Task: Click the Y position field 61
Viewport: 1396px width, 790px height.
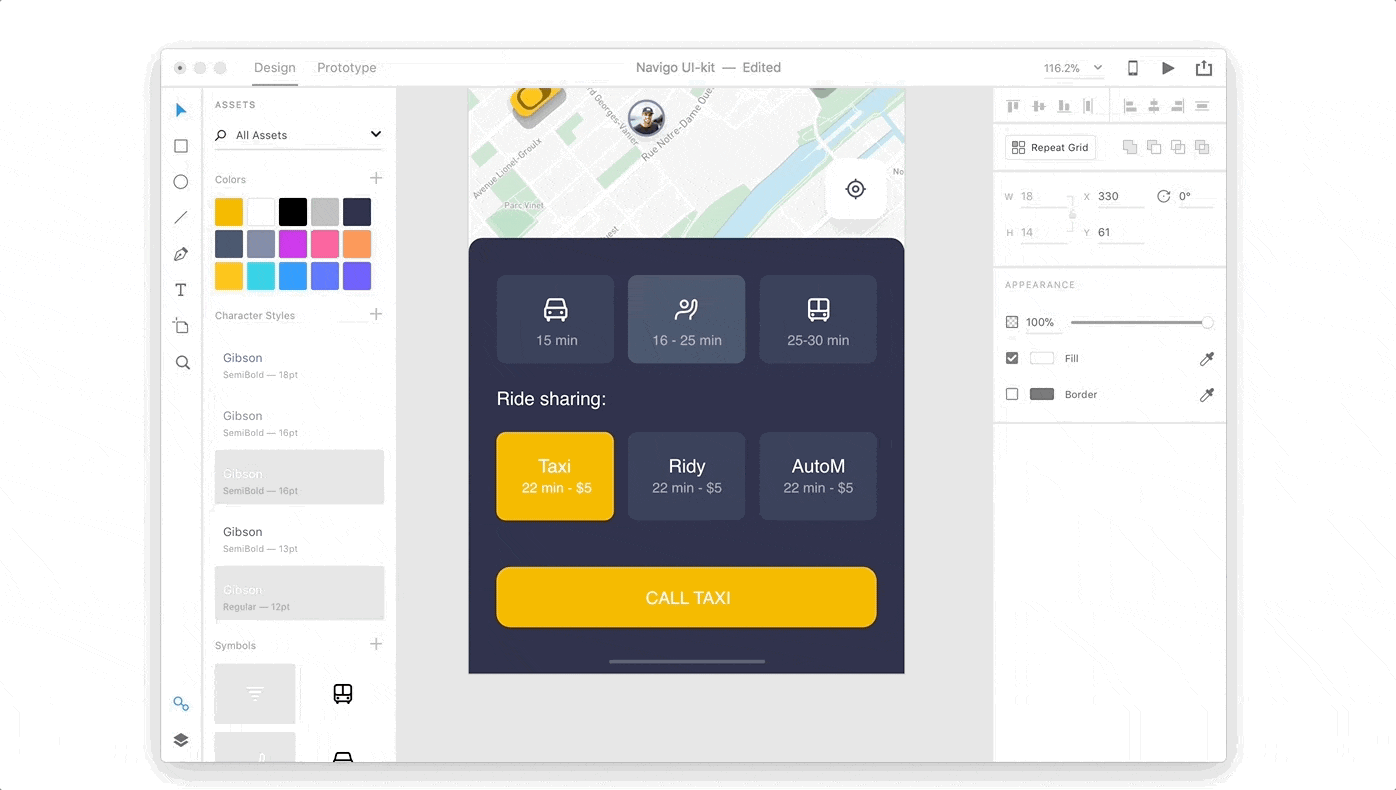Action: coord(1120,233)
